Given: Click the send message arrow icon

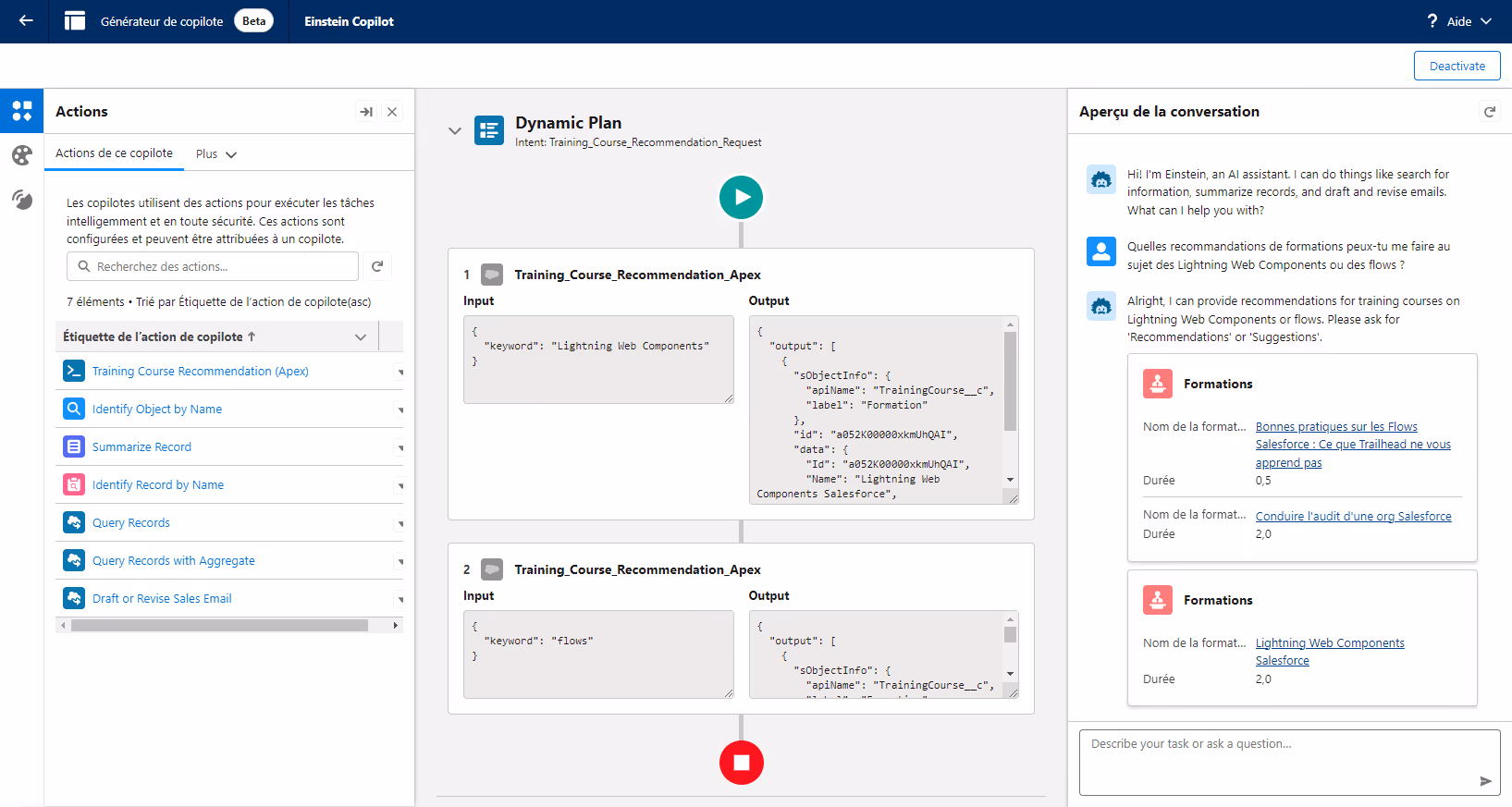Looking at the screenshot, I should (x=1485, y=781).
